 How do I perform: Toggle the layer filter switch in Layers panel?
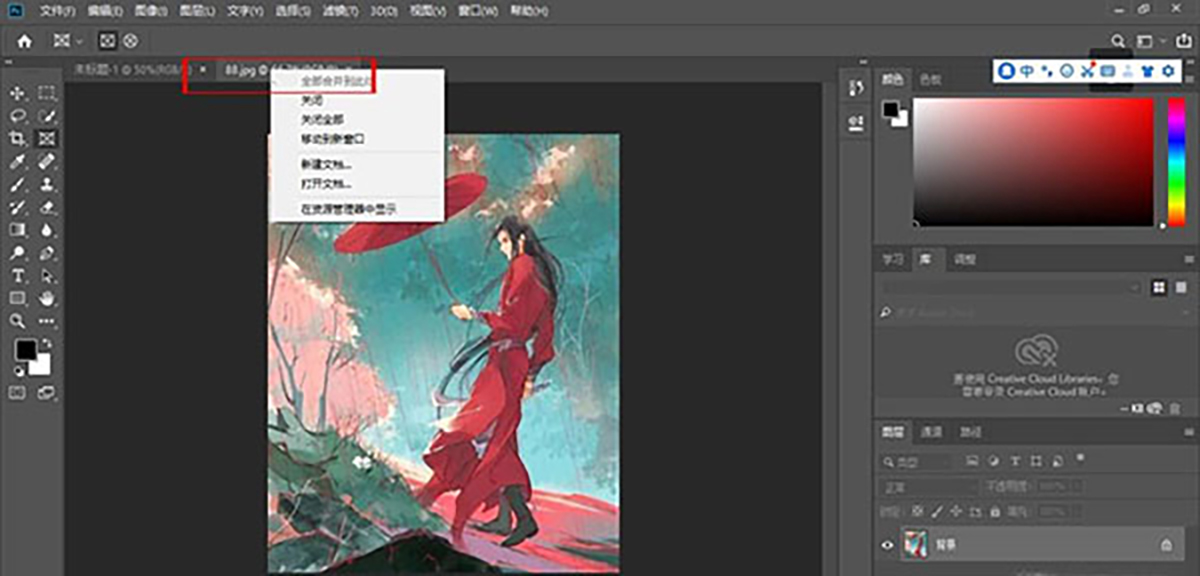pyautogui.click(x=1080, y=458)
